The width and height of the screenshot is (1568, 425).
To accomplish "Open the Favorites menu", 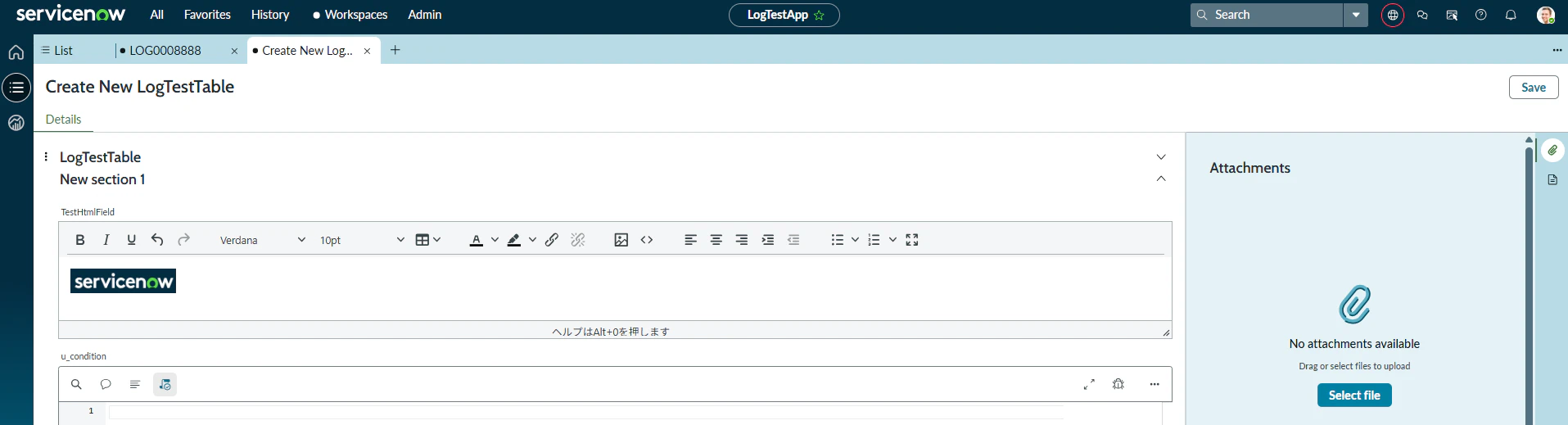I will coord(207,15).
